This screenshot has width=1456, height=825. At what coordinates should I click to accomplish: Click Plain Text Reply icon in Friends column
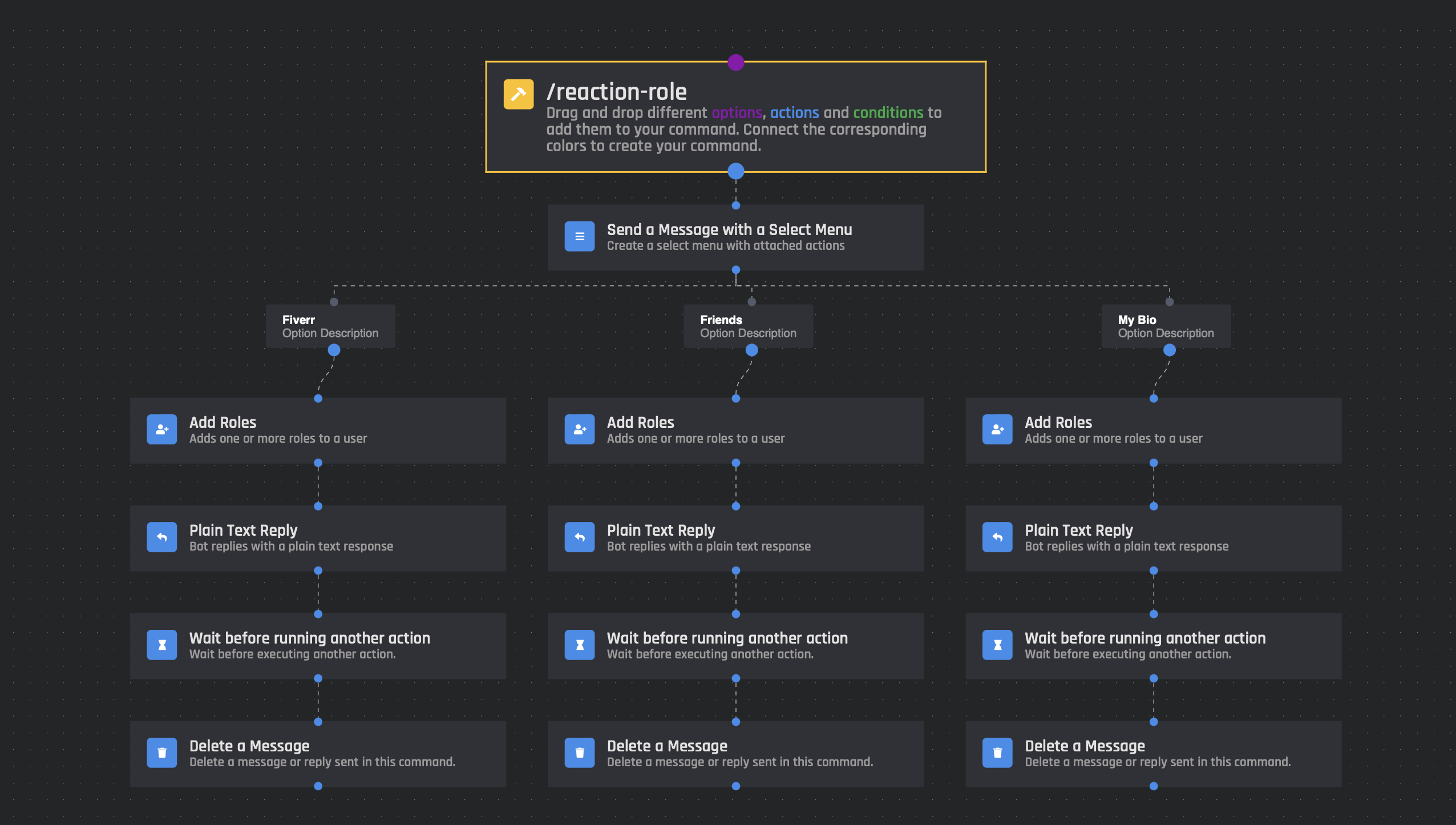point(580,537)
